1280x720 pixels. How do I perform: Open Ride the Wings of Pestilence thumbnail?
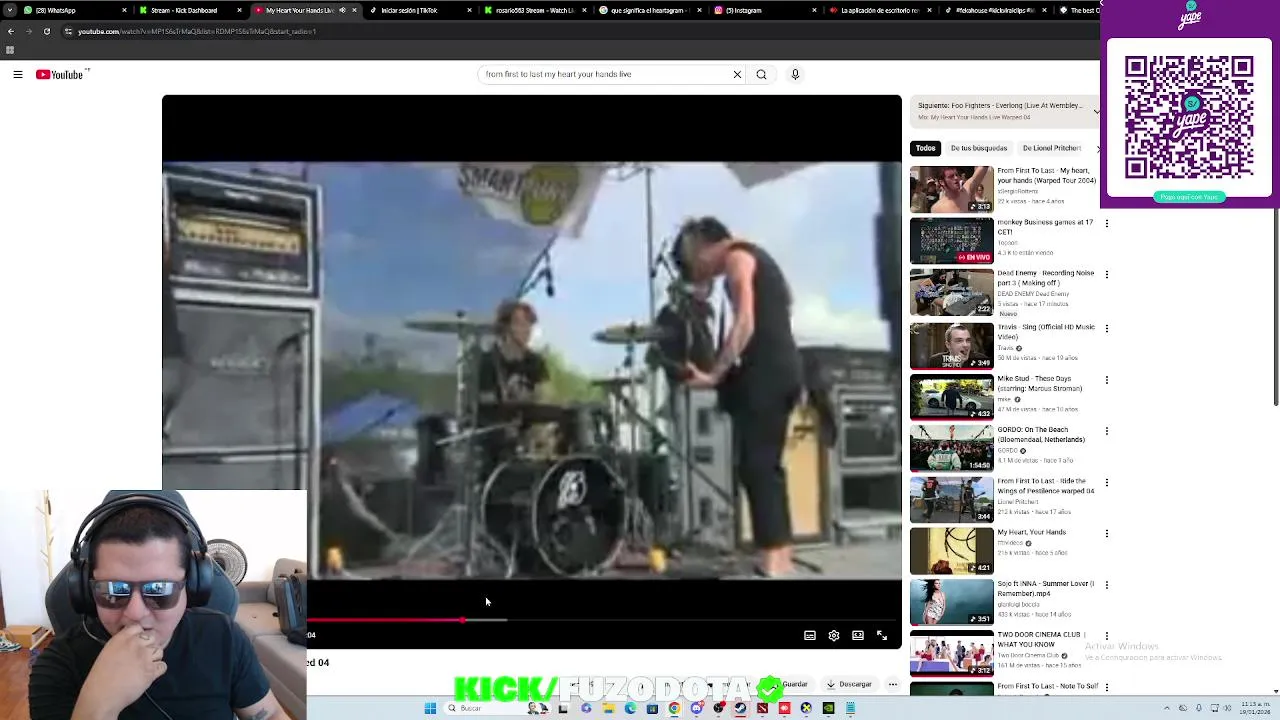pyautogui.click(x=952, y=499)
